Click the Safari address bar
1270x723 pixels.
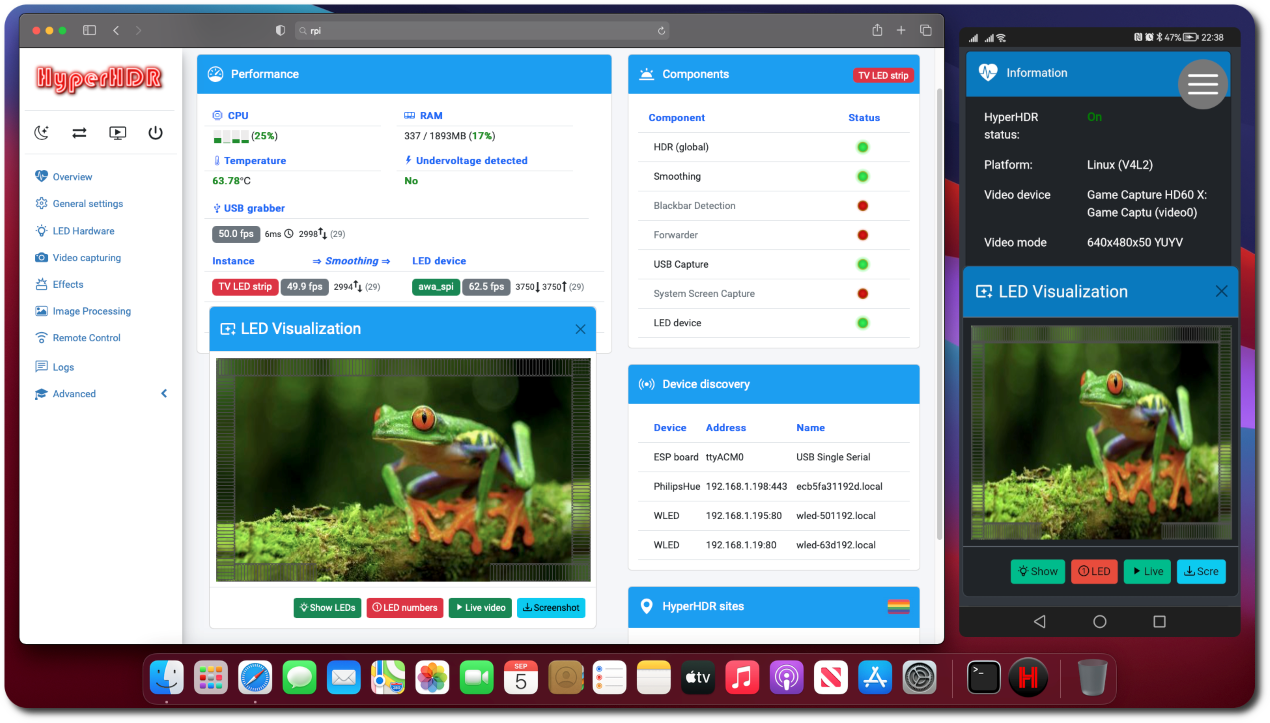point(482,31)
